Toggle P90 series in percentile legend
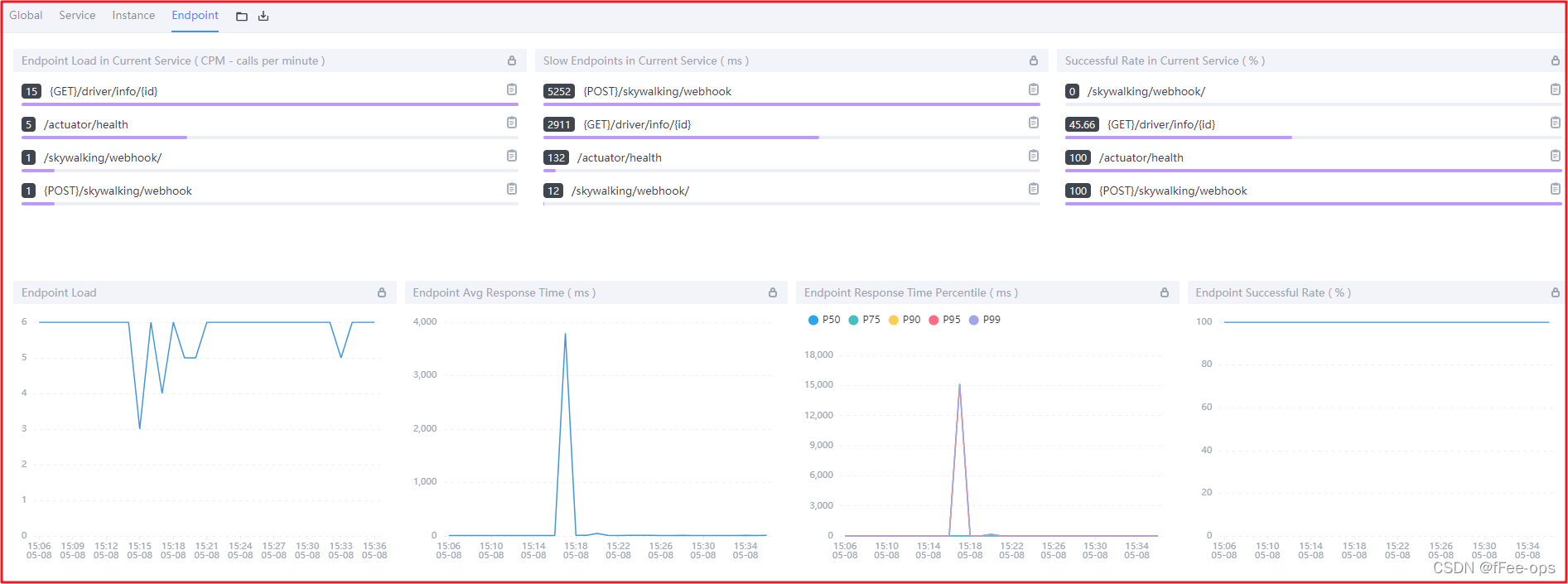 905,320
